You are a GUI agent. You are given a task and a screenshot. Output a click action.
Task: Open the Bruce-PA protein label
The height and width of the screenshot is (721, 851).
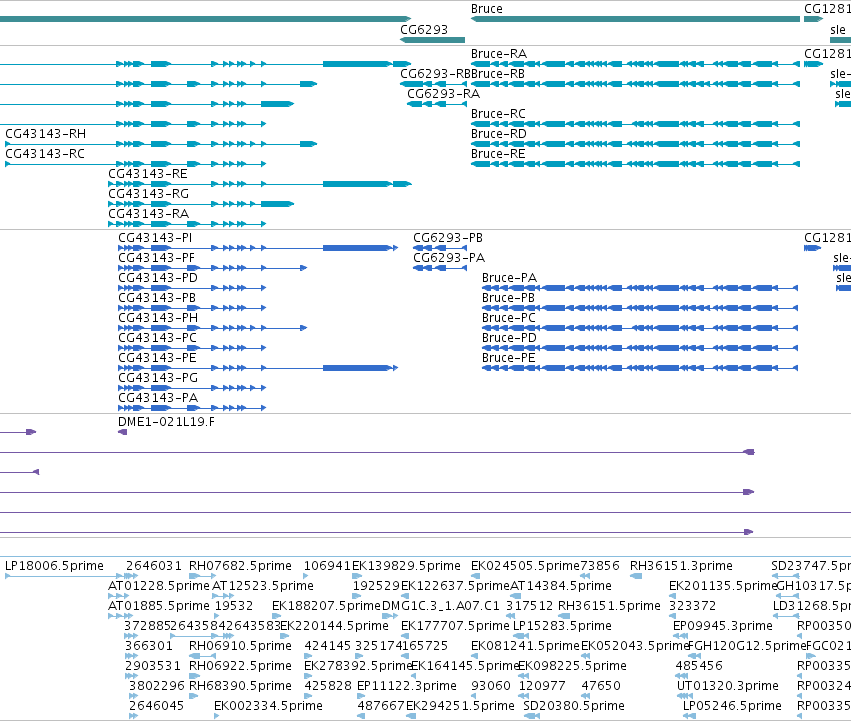point(509,279)
